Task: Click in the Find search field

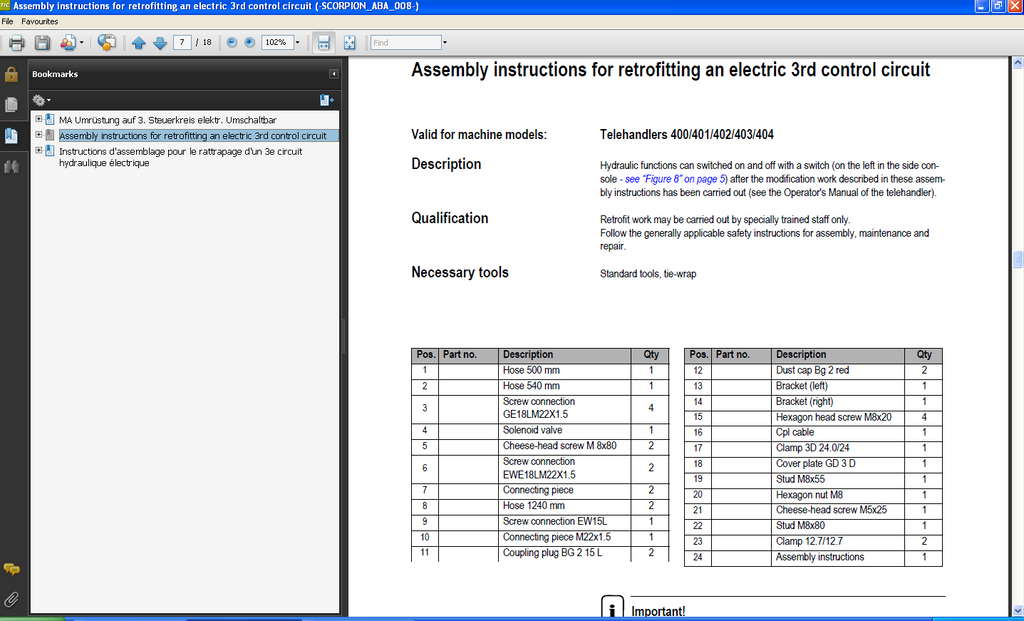Action: coord(405,43)
